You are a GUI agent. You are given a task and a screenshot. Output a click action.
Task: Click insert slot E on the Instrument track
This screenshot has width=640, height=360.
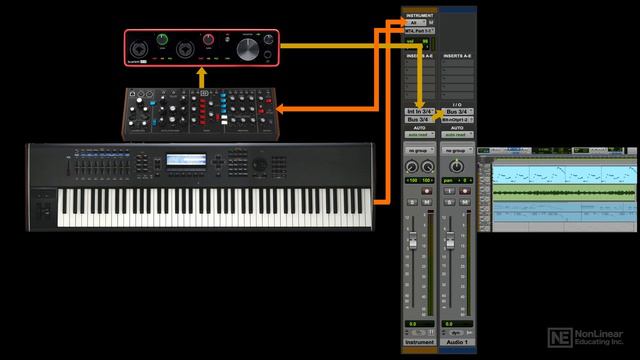[420, 96]
